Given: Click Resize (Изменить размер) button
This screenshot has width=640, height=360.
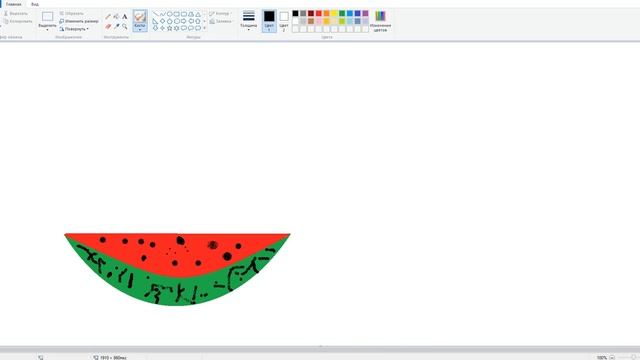Looking at the screenshot, I should pyautogui.click(x=79, y=21).
